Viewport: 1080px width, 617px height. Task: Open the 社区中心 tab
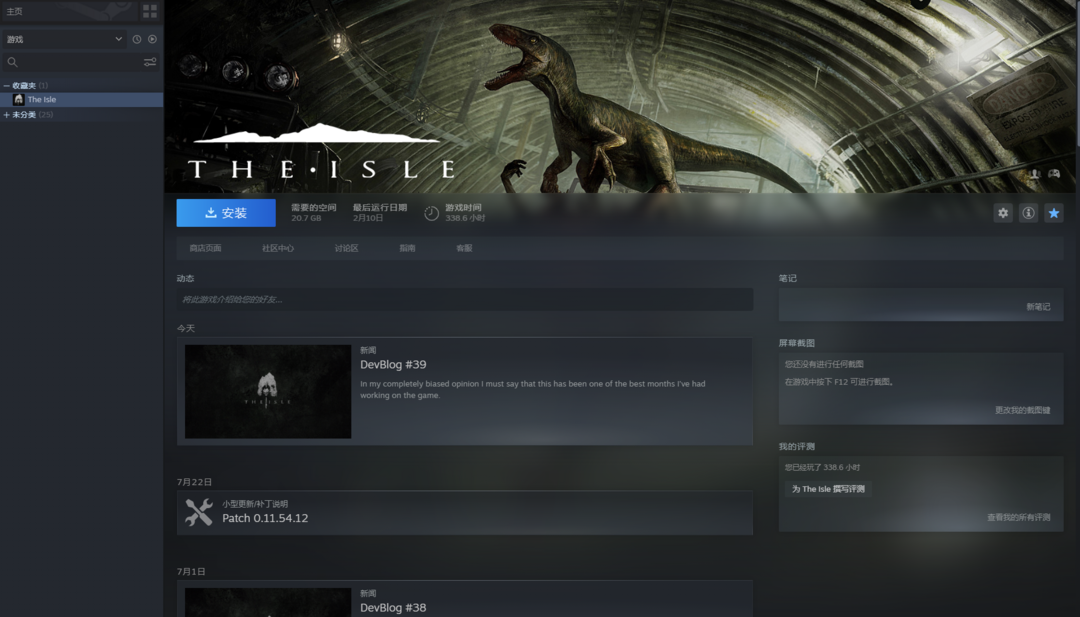[278, 248]
